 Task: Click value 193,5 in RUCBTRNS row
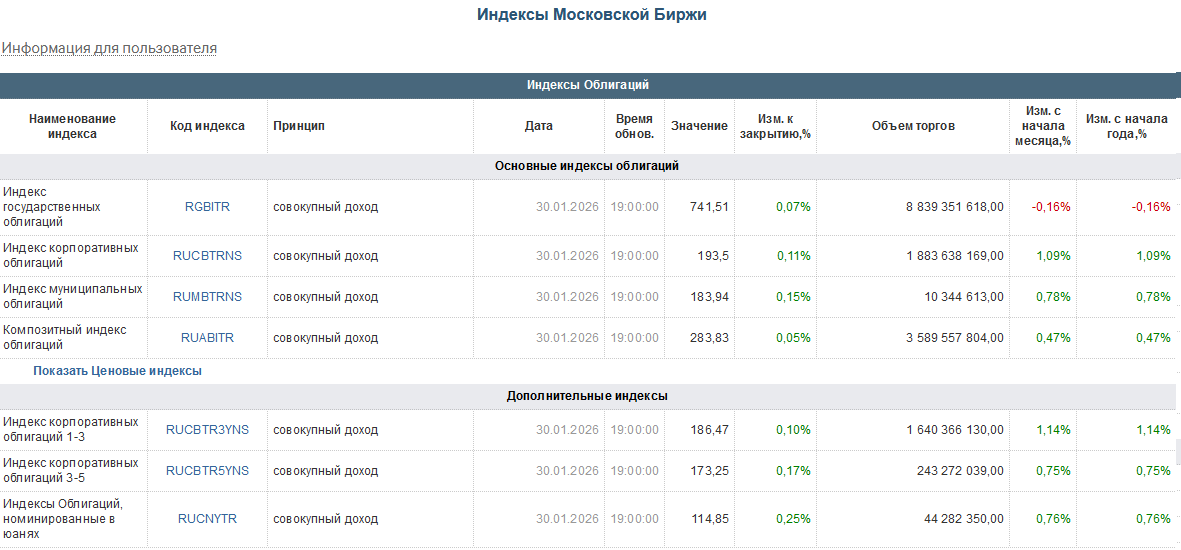coord(714,255)
